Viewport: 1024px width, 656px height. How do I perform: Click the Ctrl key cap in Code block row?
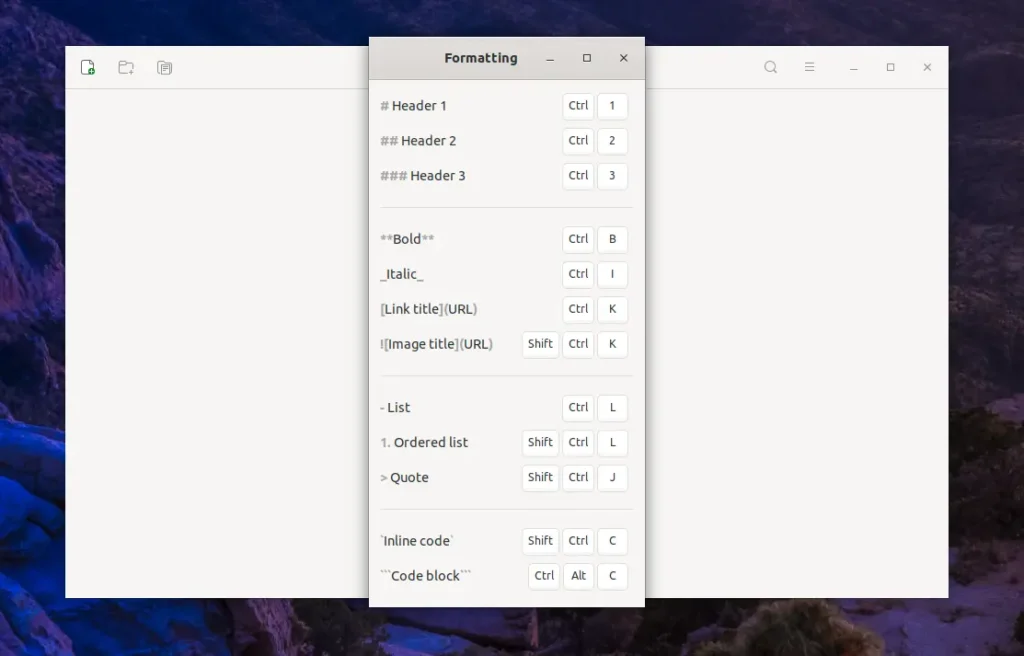coord(544,576)
